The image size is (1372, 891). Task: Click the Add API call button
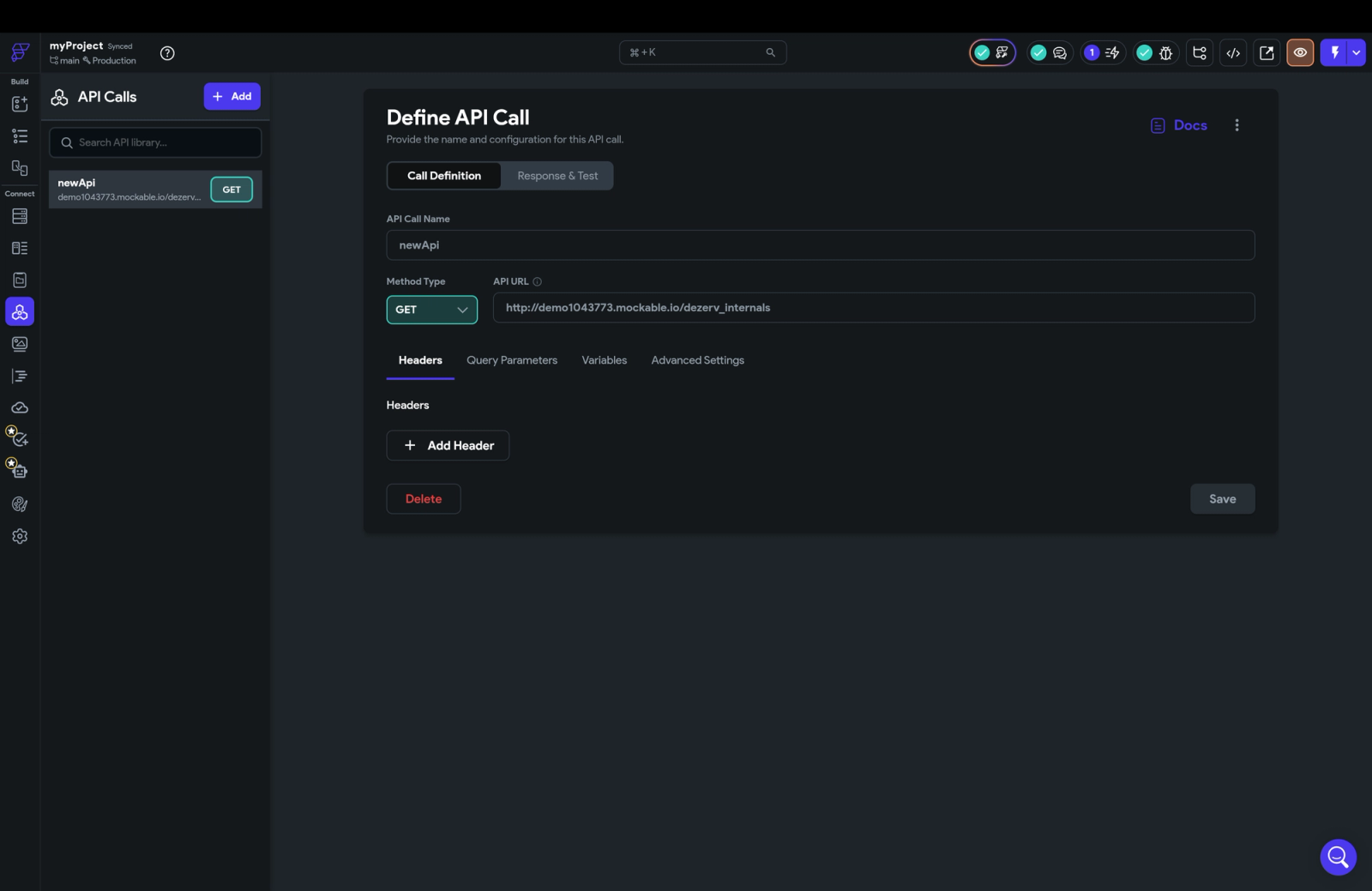pos(232,96)
